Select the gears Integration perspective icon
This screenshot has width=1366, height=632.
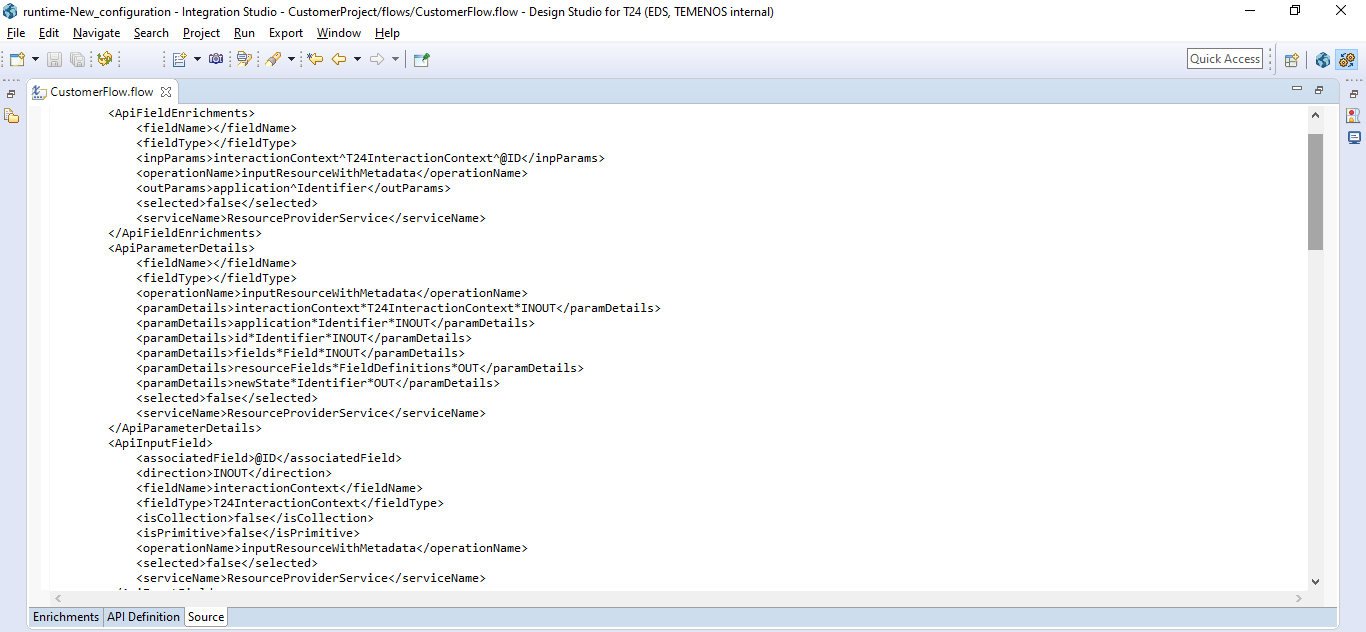coord(1346,60)
